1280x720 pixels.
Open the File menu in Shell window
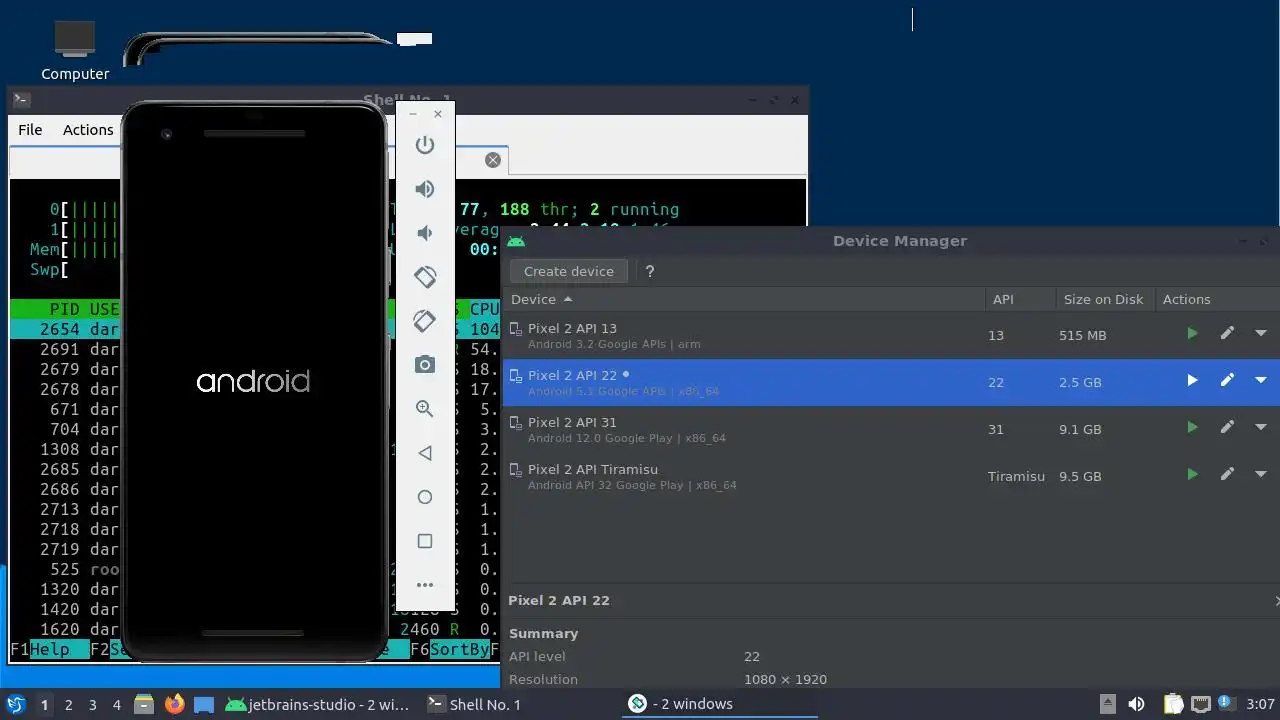30,130
